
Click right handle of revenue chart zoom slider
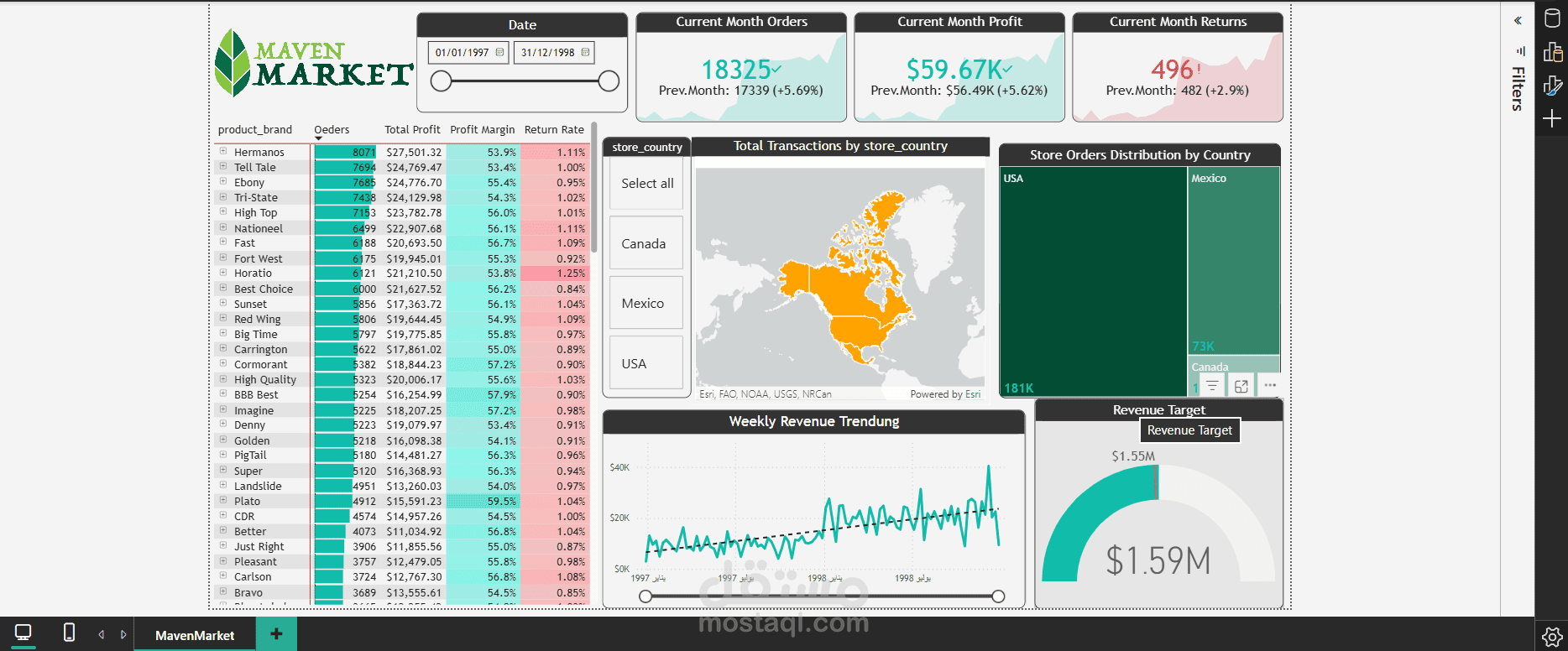pyautogui.click(x=998, y=596)
